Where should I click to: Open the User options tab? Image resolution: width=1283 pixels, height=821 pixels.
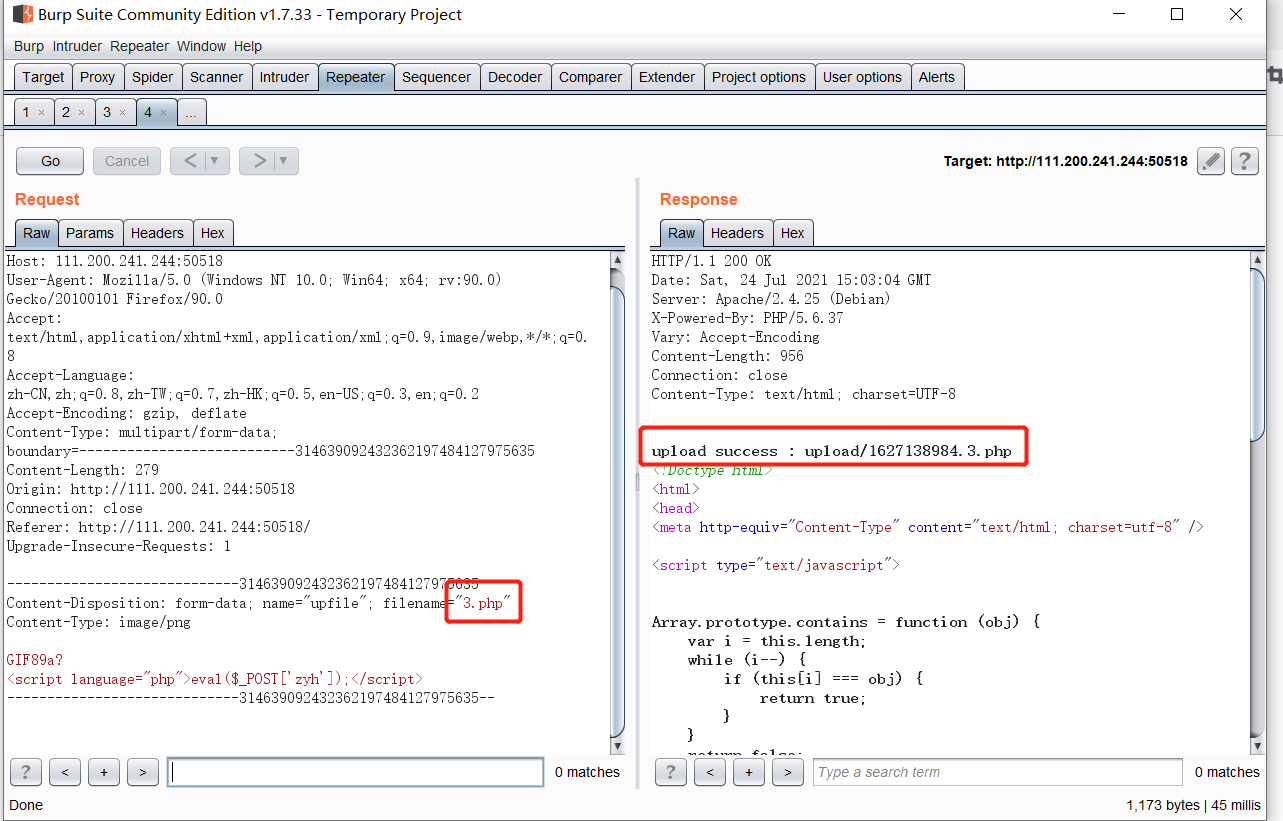pos(862,77)
